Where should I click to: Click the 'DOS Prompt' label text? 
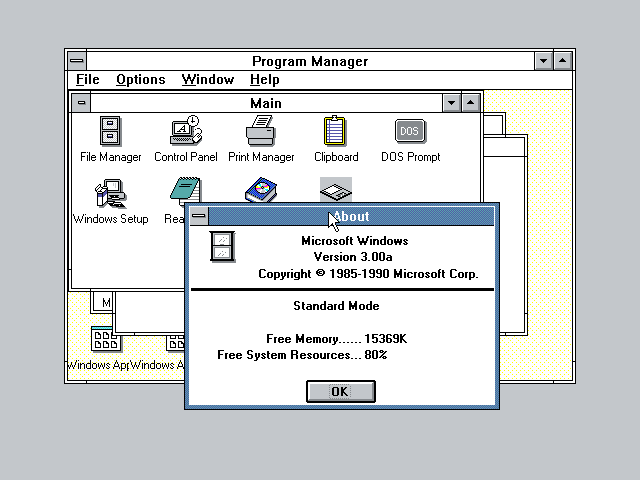(411, 157)
